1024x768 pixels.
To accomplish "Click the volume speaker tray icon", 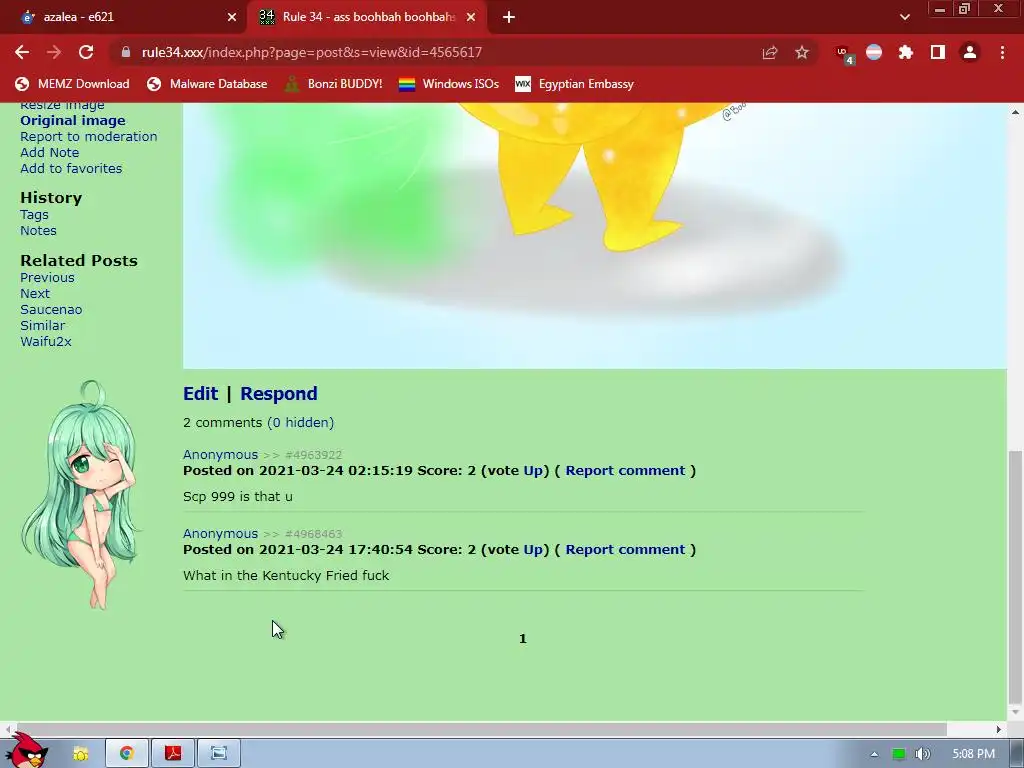I will coord(922,754).
